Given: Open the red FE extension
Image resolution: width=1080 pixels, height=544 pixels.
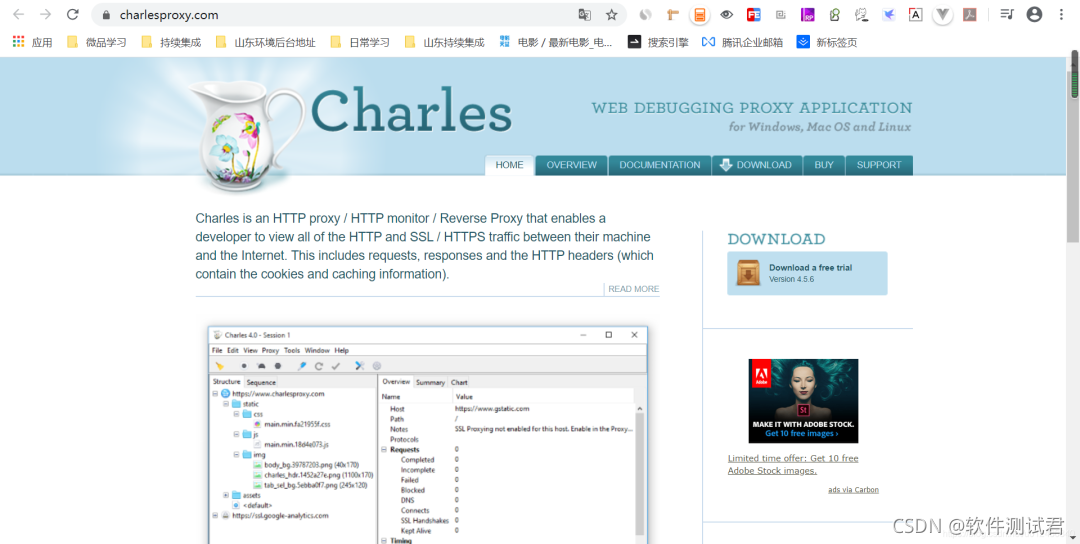Looking at the screenshot, I should tap(754, 14).
